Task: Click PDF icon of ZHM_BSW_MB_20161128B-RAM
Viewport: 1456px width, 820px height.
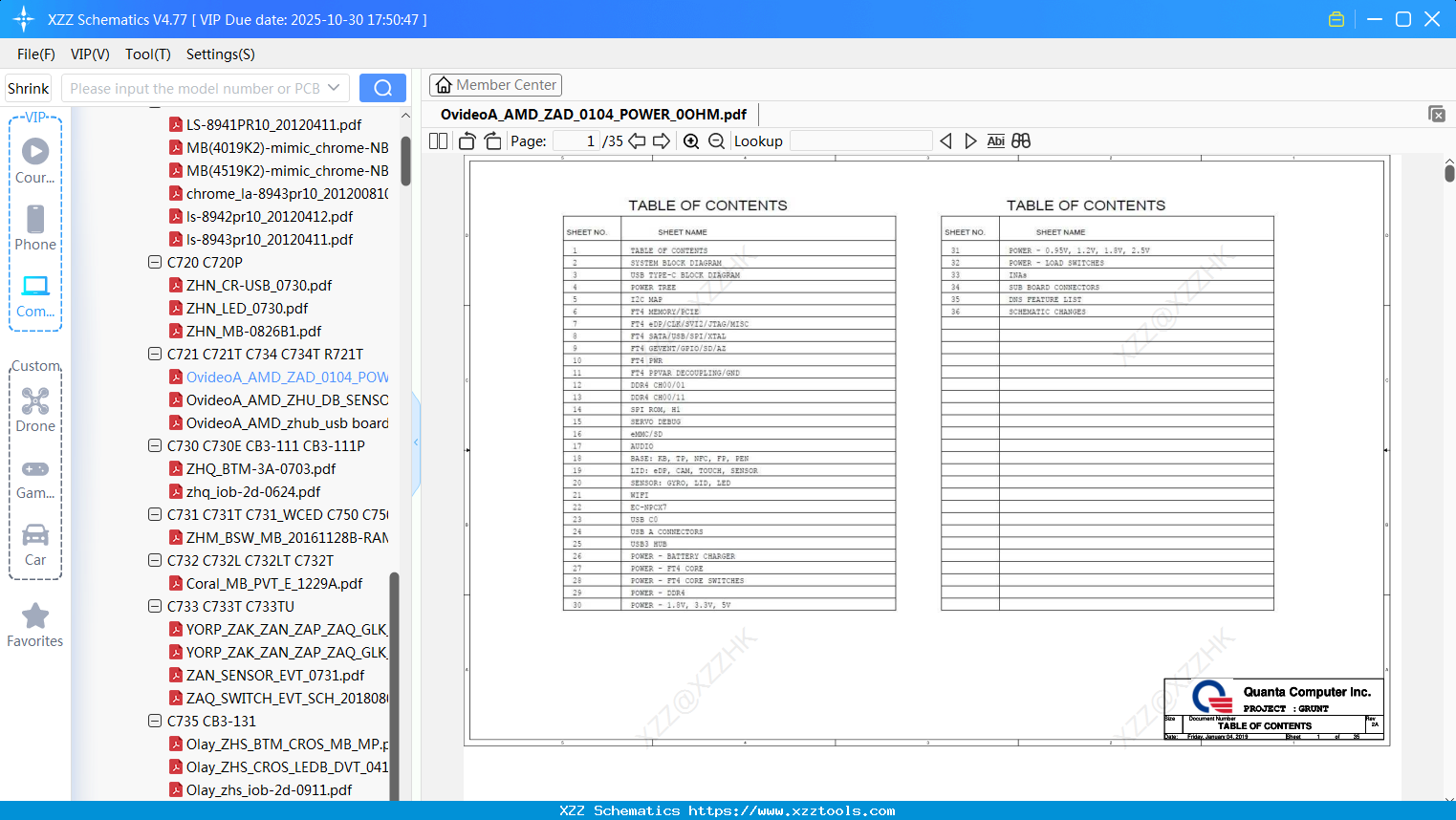Action: (x=176, y=537)
